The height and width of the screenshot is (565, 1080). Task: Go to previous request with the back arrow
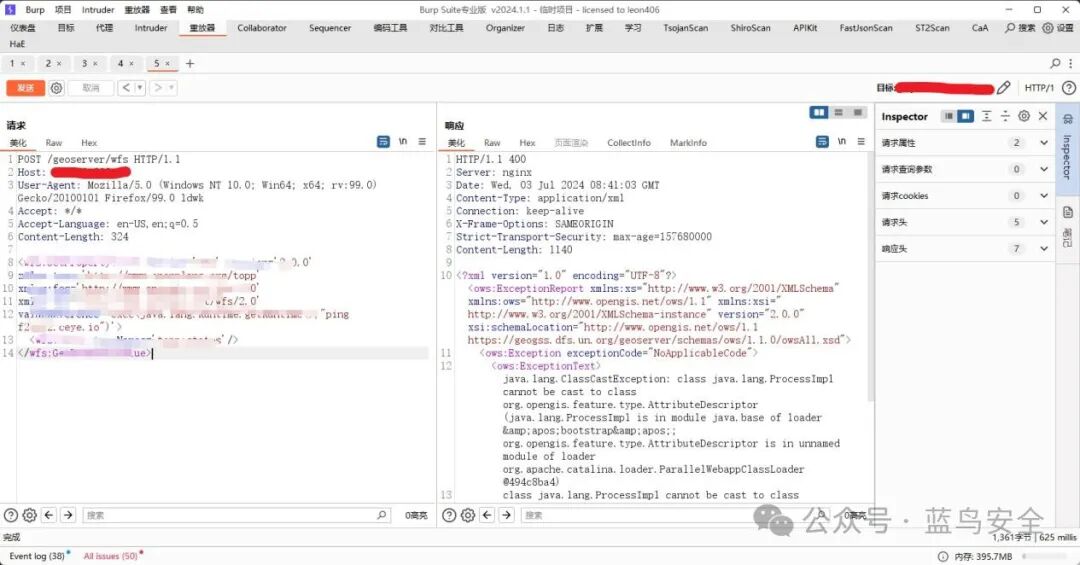[126, 88]
